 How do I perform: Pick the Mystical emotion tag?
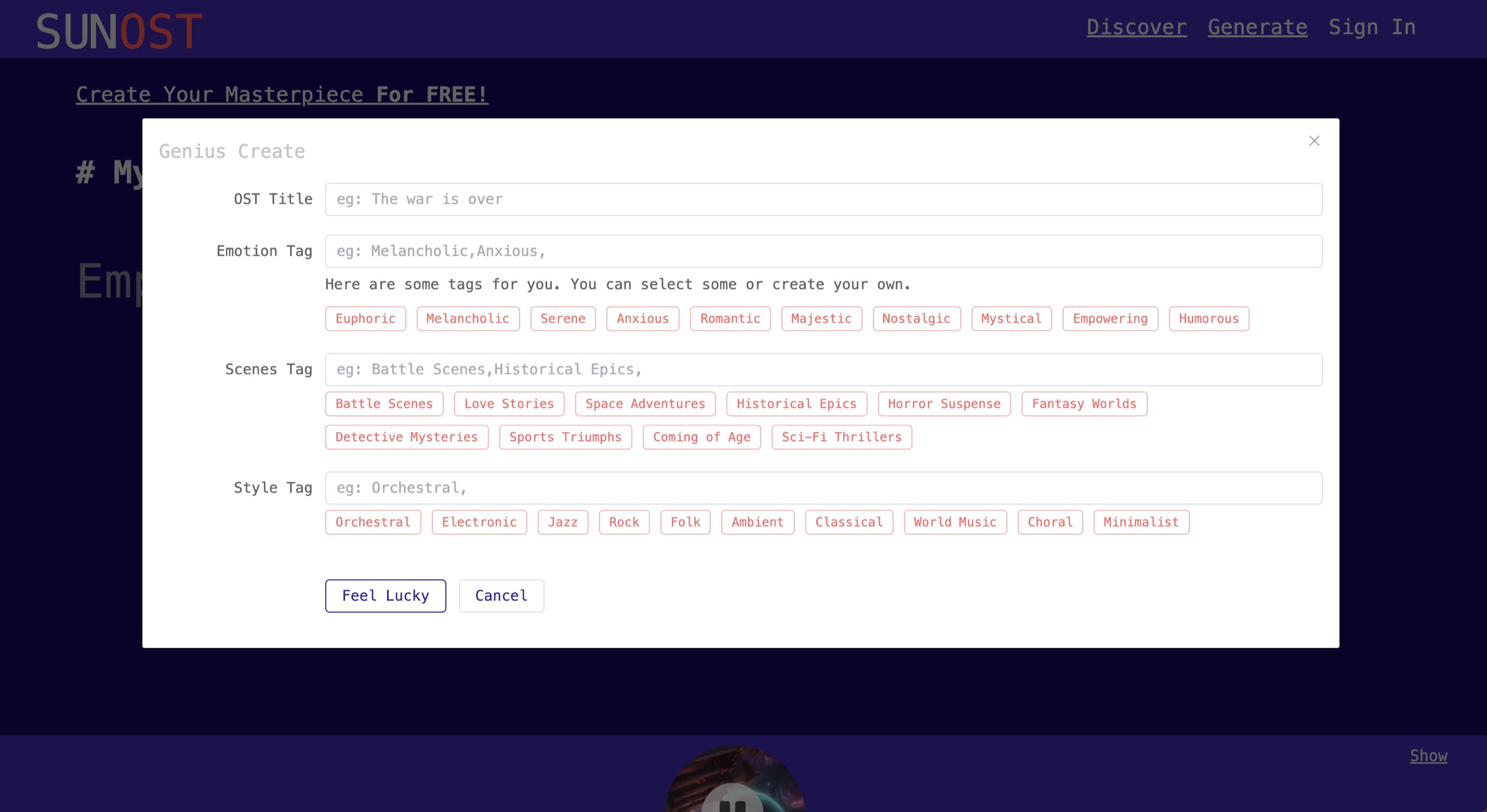1011,319
